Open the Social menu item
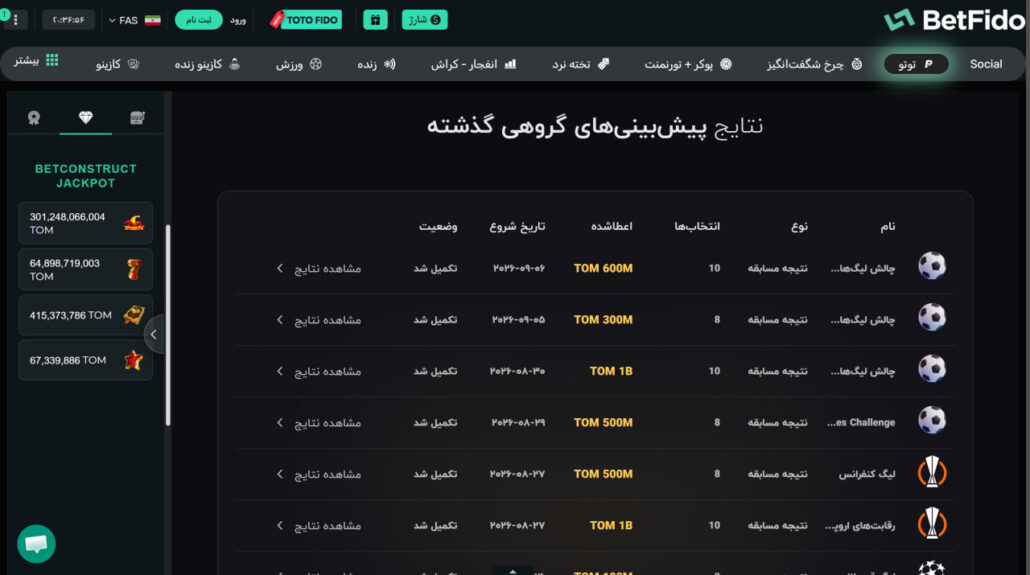The height and width of the screenshot is (575, 1030). tap(985, 64)
